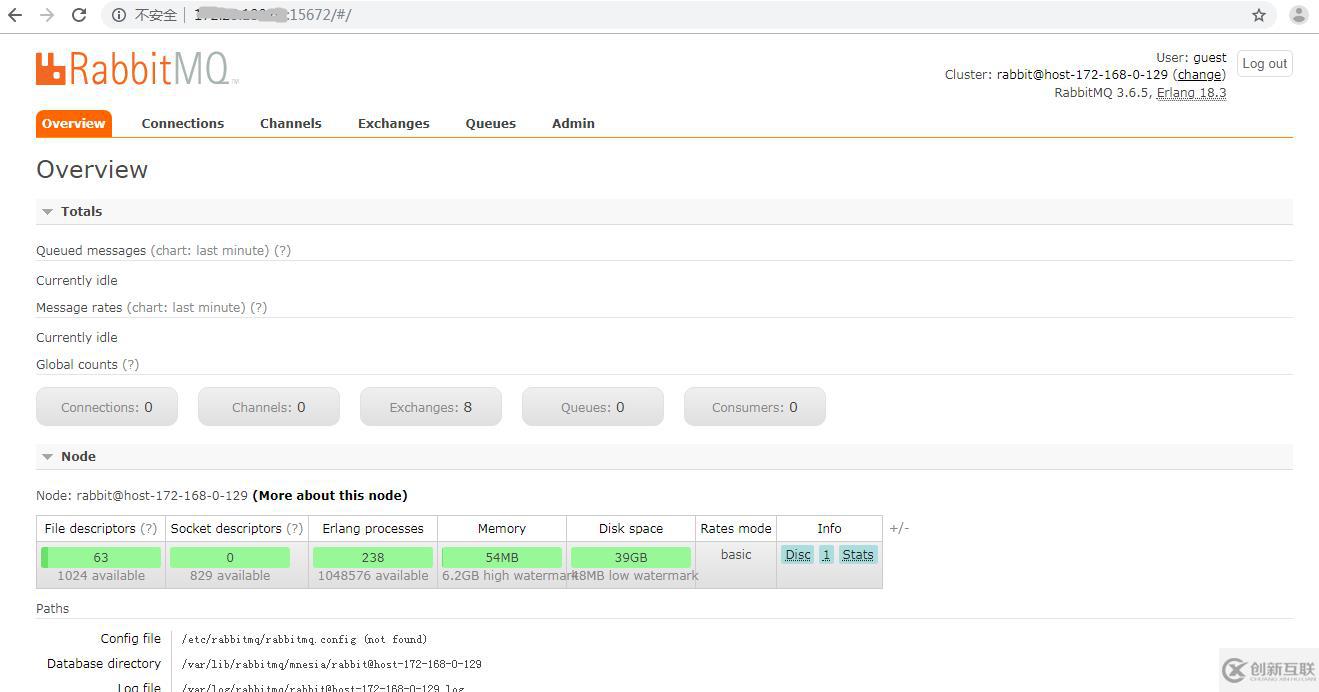Screen dimensions: 1319x692
Task: Click the cluster name change link
Action: tap(1199, 75)
